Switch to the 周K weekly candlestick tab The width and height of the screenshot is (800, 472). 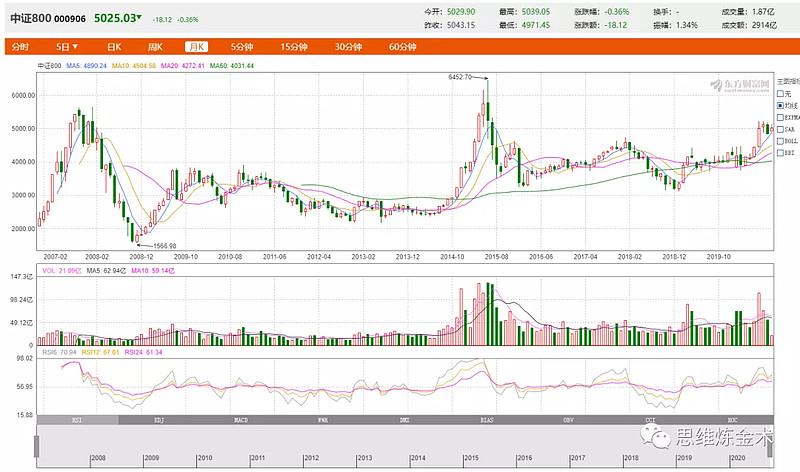coord(155,47)
